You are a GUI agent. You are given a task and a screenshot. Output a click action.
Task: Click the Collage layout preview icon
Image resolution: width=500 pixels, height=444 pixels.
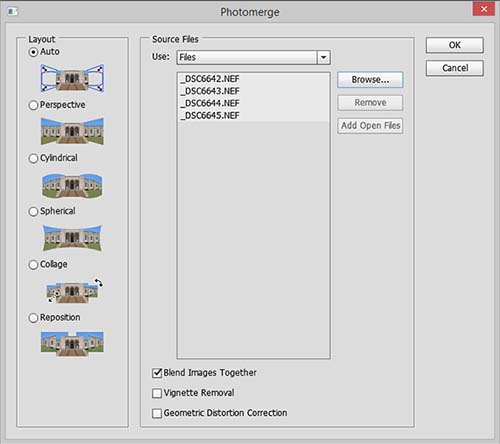pos(75,291)
